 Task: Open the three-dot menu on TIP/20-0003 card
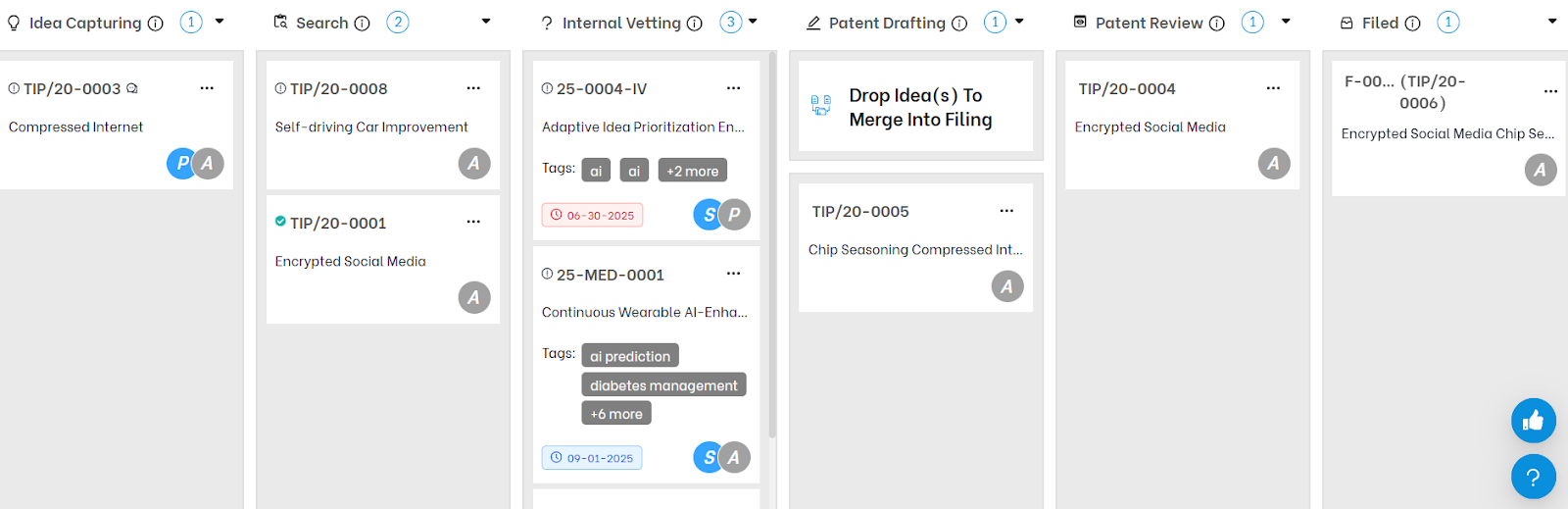207,88
